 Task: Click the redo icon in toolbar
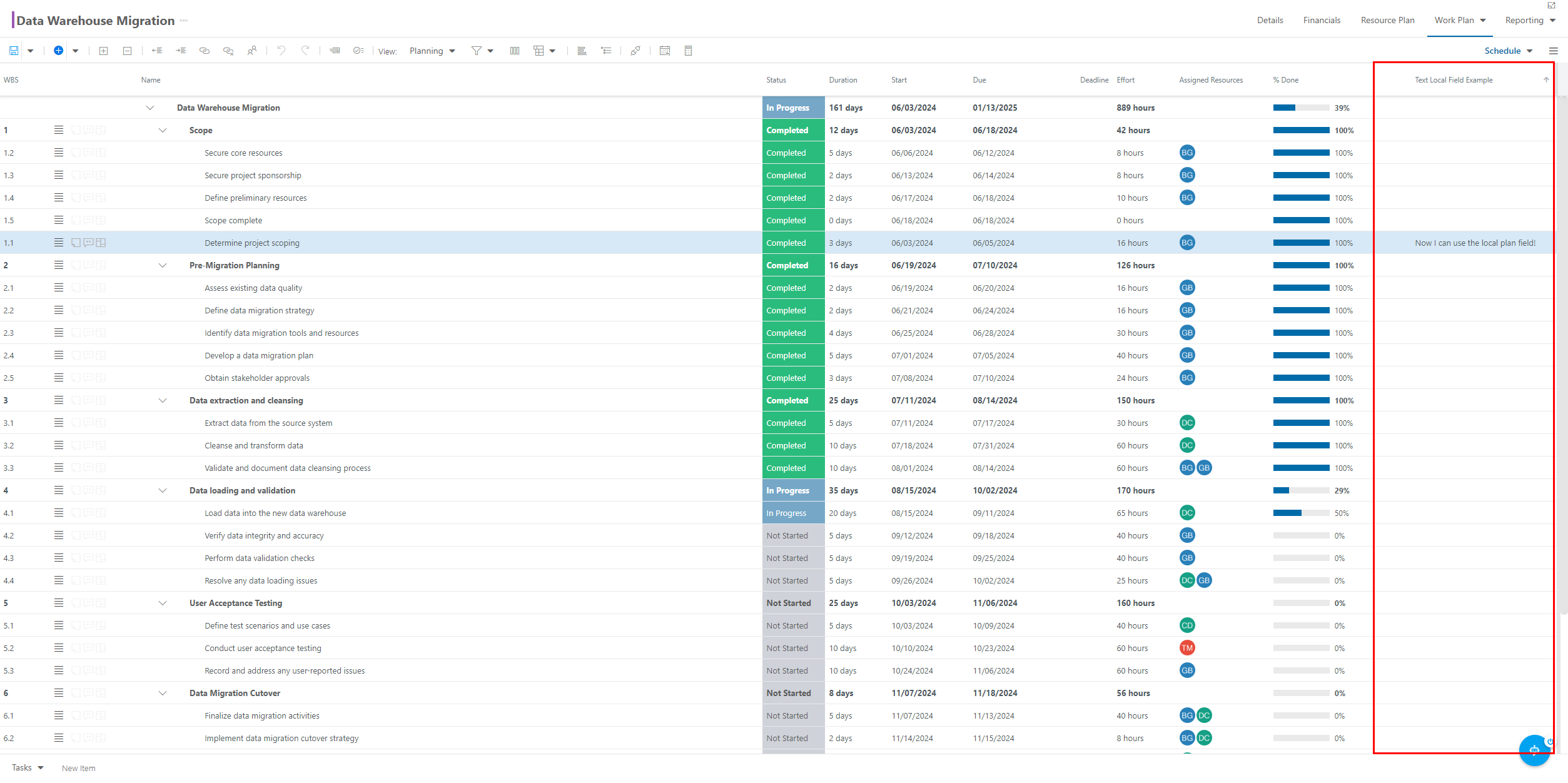tap(305, 50)
